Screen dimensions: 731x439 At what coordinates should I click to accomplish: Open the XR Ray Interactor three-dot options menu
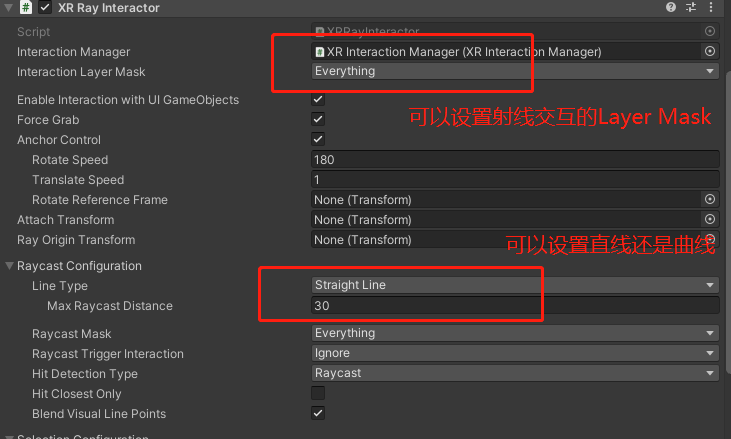pos(711,7)
